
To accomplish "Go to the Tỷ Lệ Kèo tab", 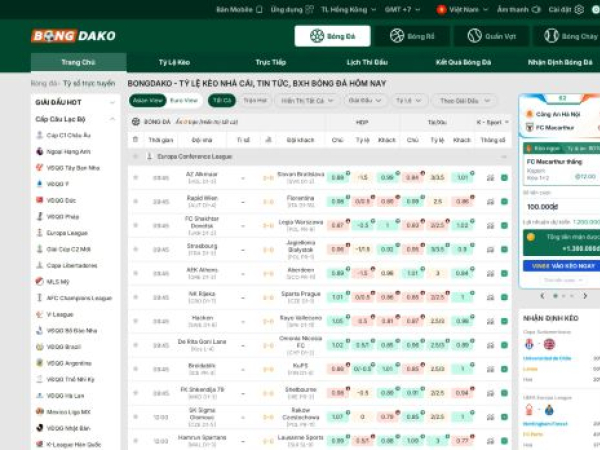I will coord(177,62).
